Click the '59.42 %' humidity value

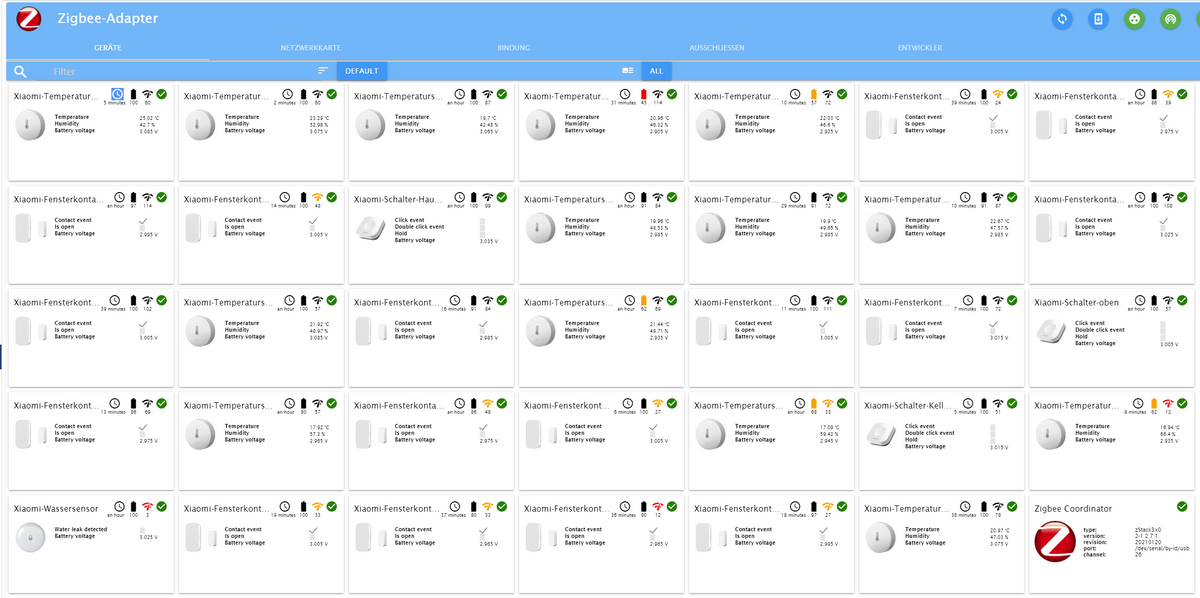pyautogui.click(x=827, y=433)
